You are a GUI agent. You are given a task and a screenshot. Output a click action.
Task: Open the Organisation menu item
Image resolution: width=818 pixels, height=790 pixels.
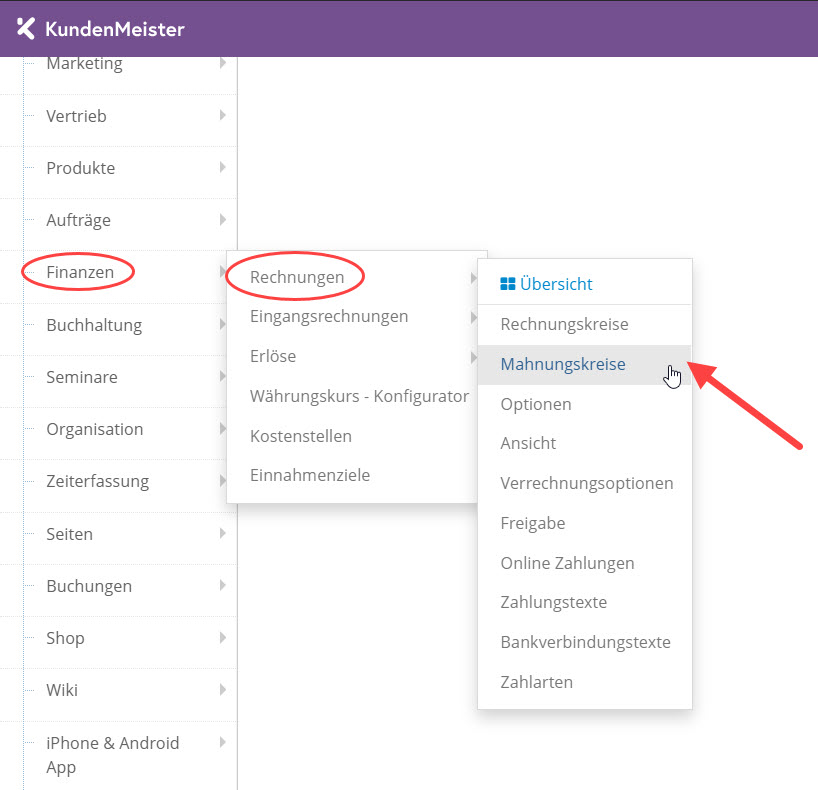pyautogui.click(x=94, y=429)
